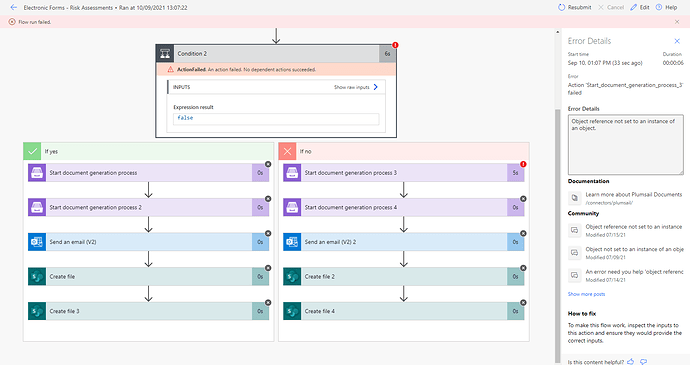This screenshot has height=365, width=690.
Task: Click Outlook icon of 'Send an email (V2) 2'
Action: click(x=292, y=242)
